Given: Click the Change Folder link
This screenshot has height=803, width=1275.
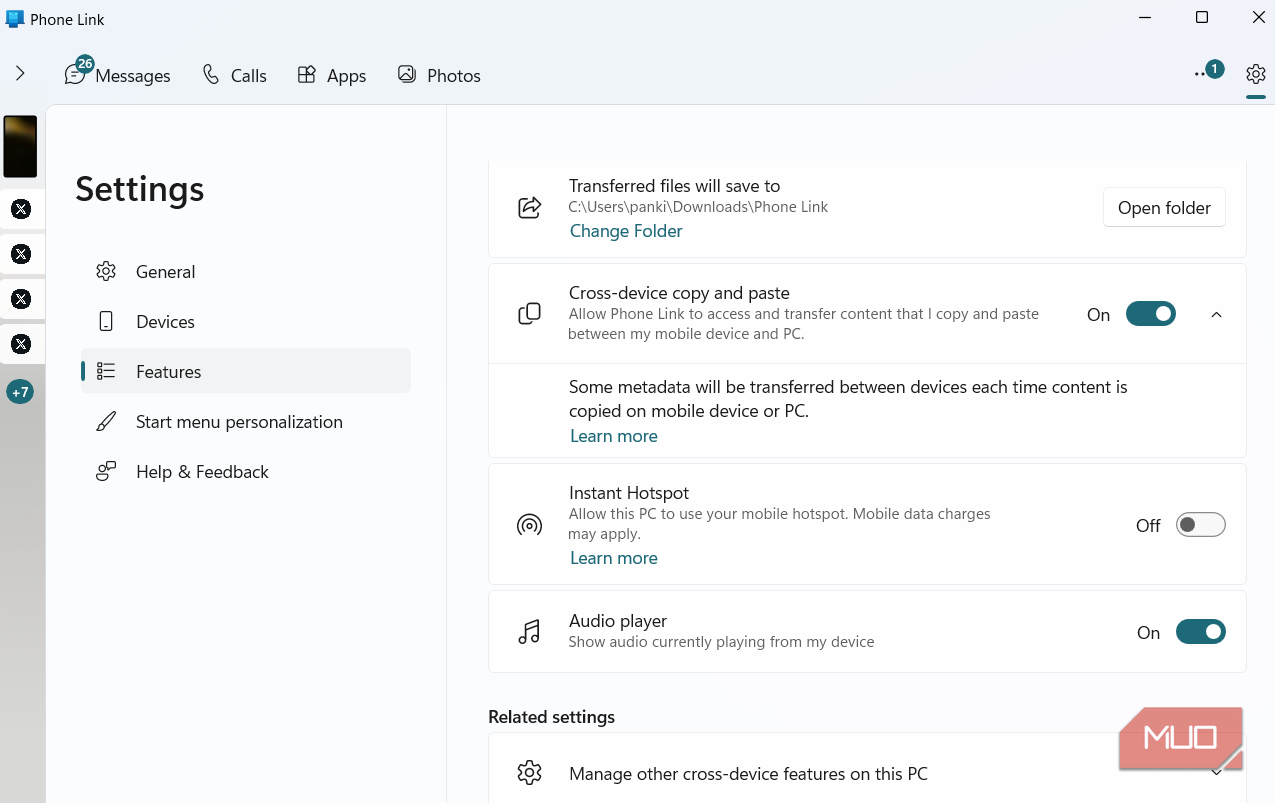Looking at the screenshot, I should (626, 231).
